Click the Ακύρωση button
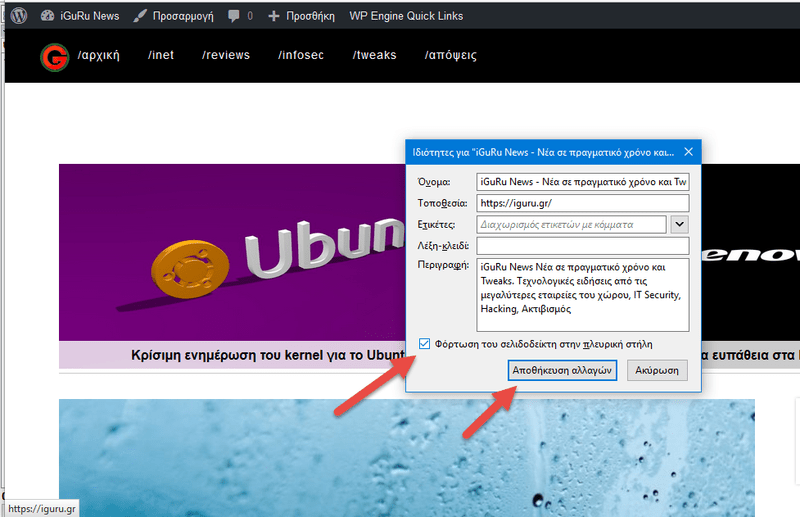Screen dimensions: 800x517 click(x=659, y=370)
